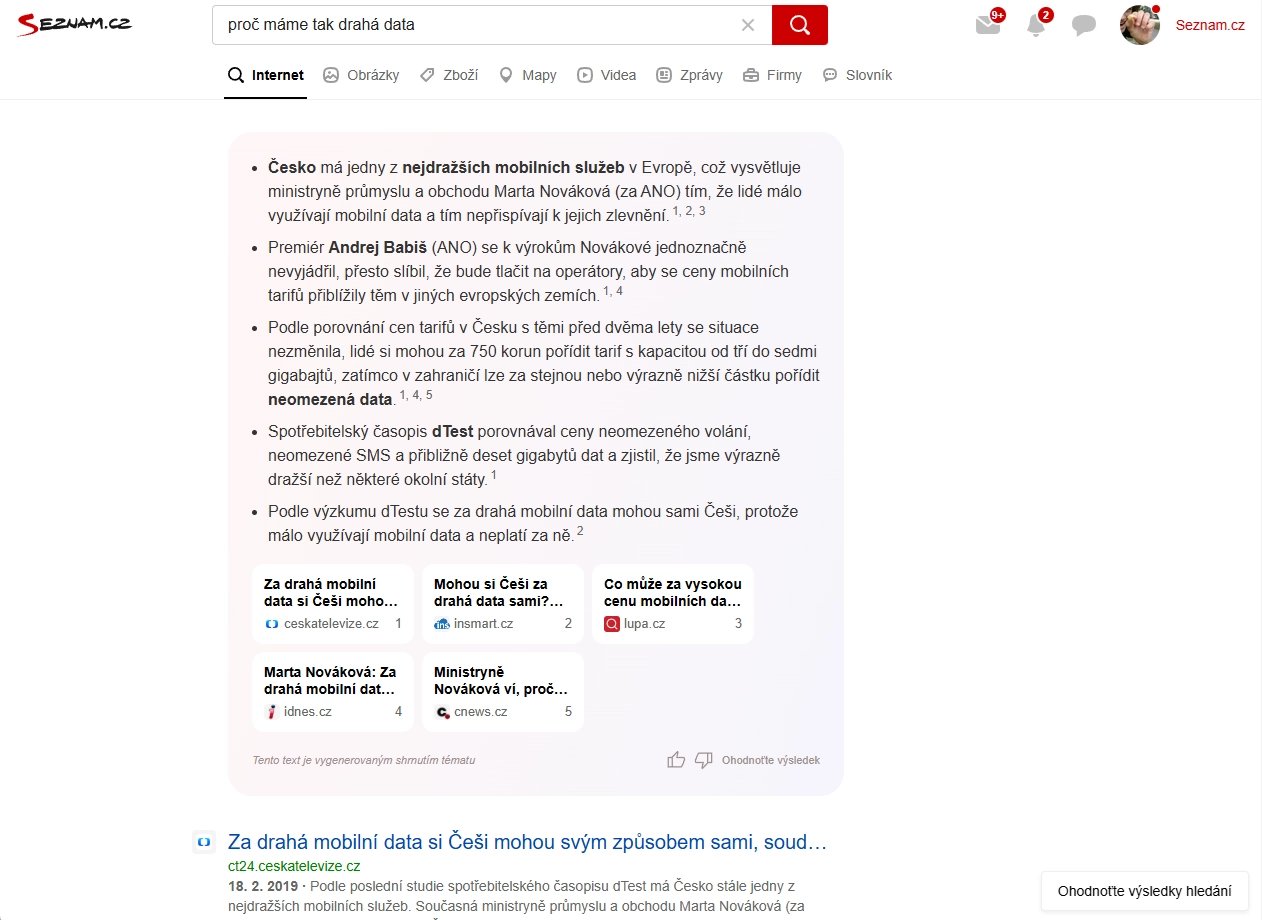Click the thumbs down rating icon
Screen dimensions: 1262x920
click(x=704, y=760)
